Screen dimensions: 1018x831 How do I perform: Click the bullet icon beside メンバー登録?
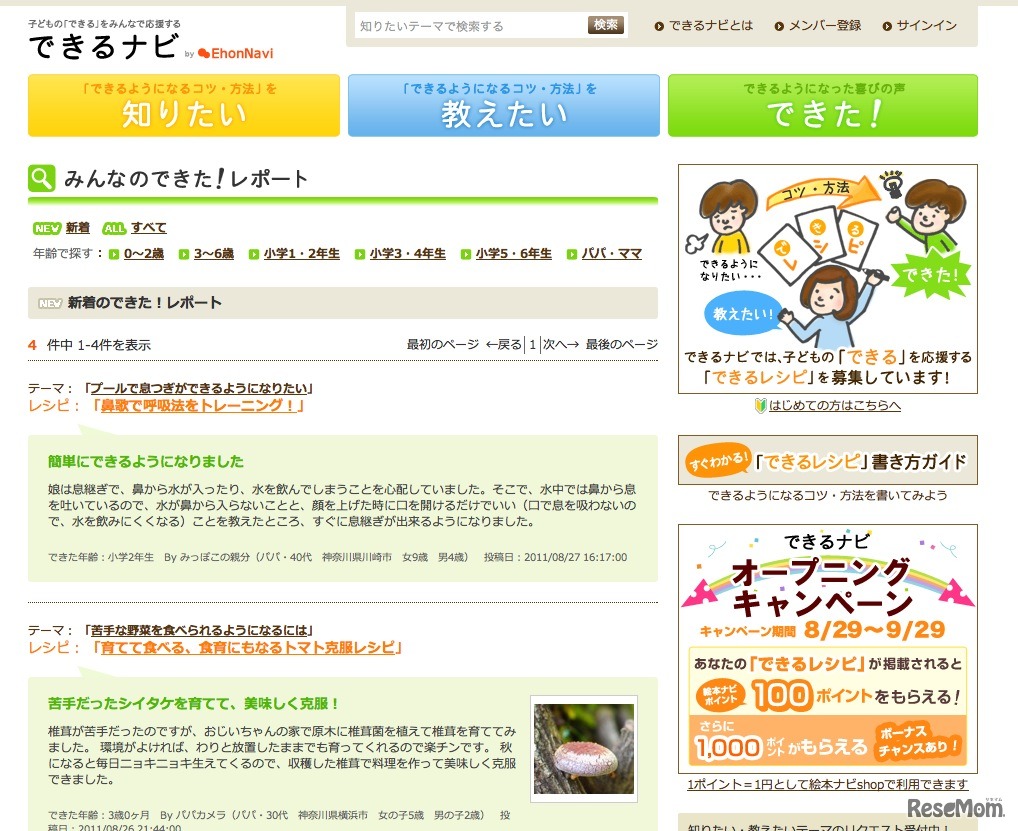pos(779,27)
